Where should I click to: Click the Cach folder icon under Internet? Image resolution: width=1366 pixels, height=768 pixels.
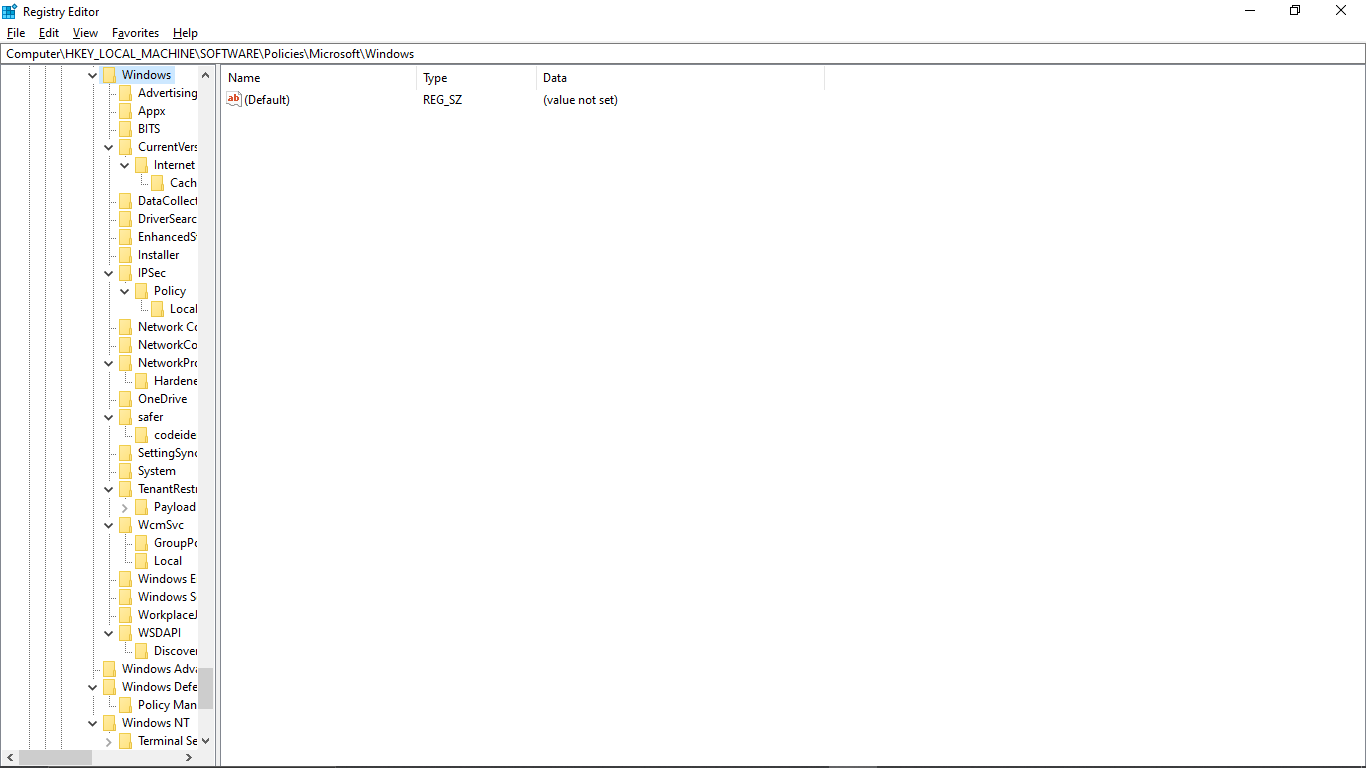click(x=157, y=183)
